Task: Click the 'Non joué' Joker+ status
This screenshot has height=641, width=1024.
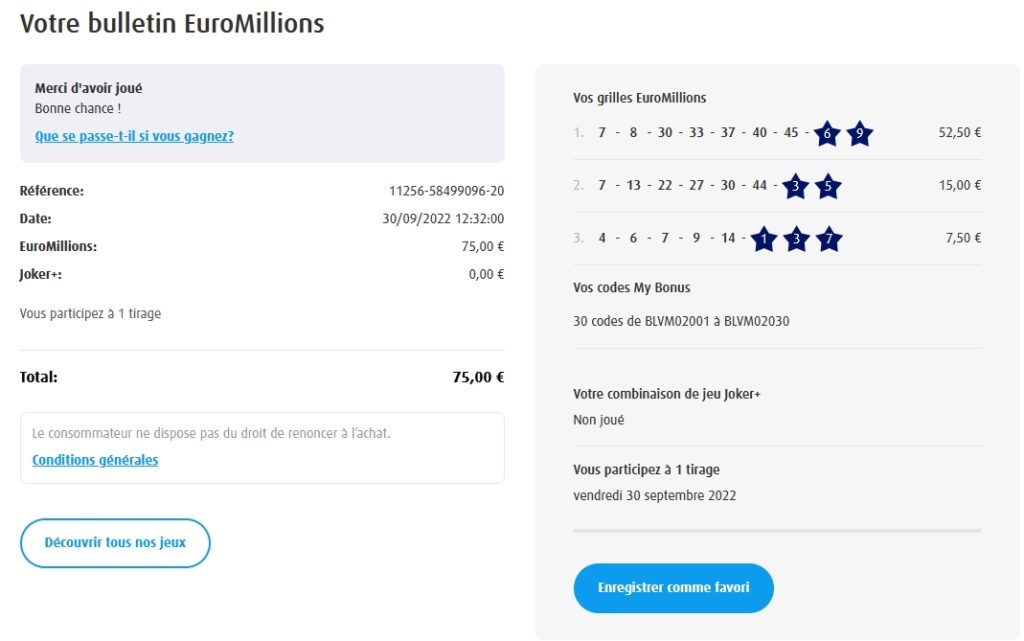Action: coord(598,420)
